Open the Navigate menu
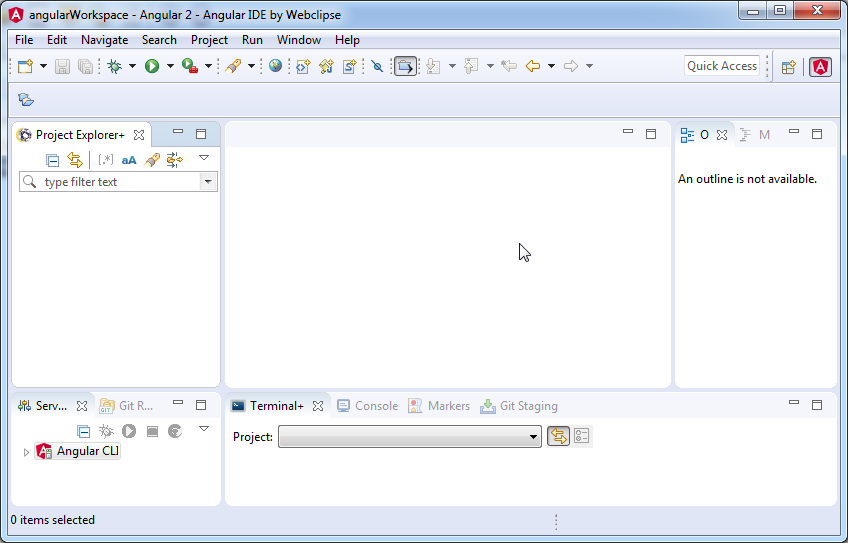 click(x=104, y=40)
